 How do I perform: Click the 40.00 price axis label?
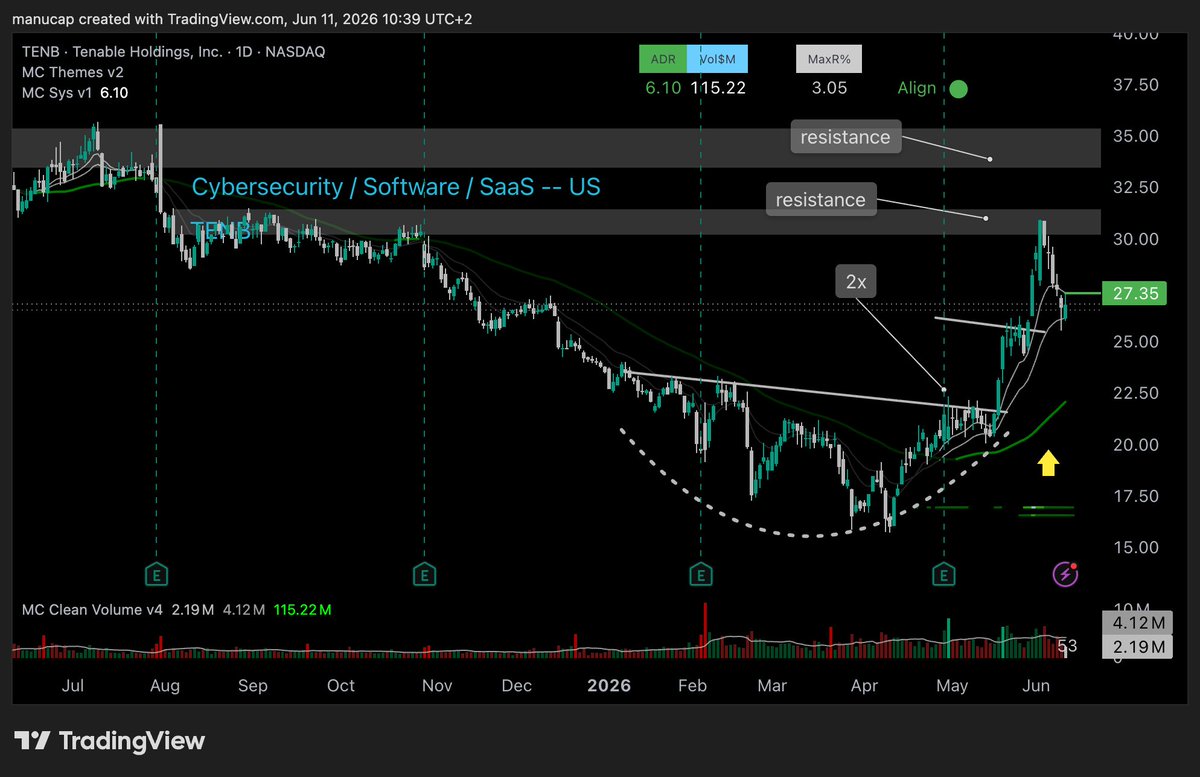[x=1134, y=35]
